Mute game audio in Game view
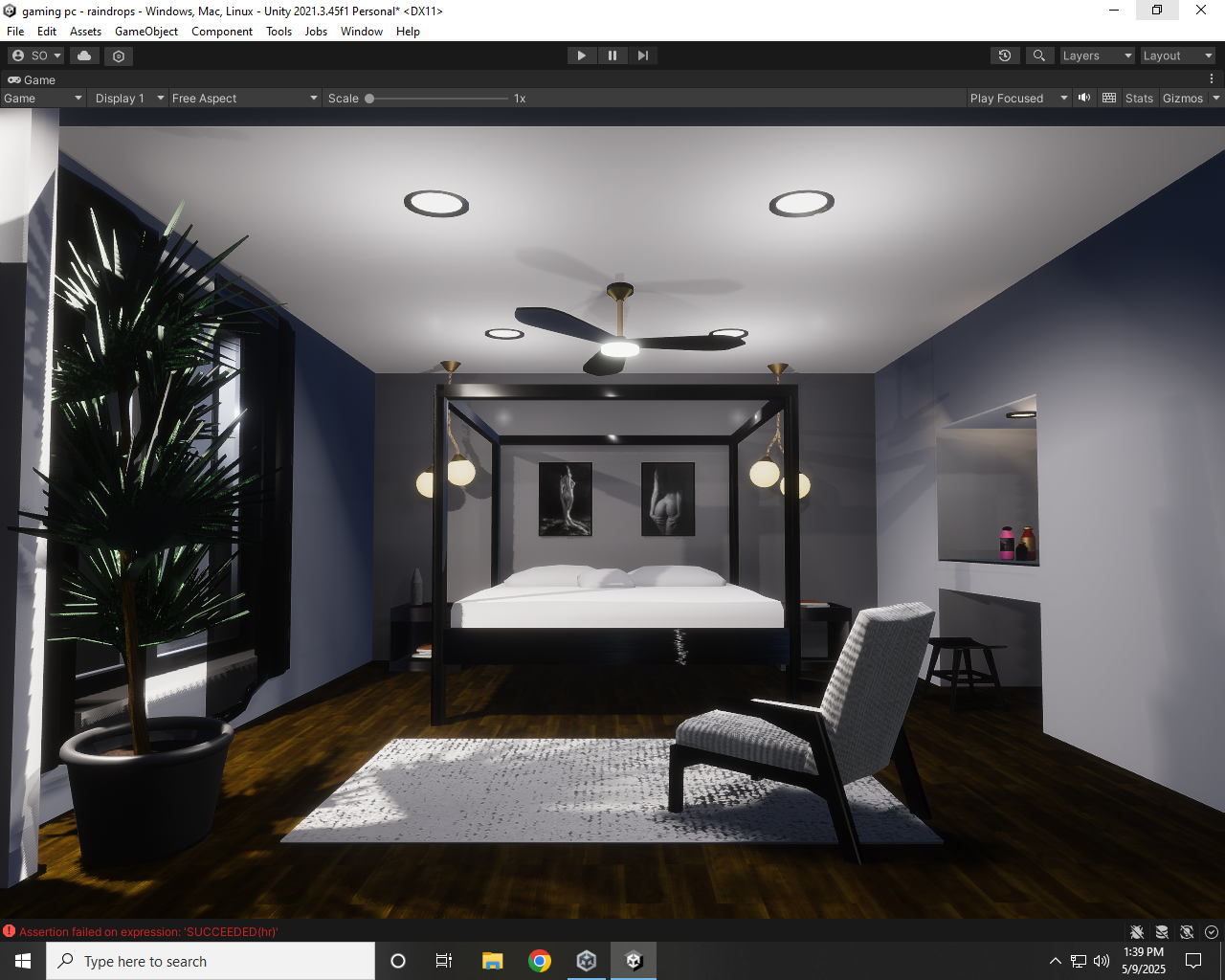1225x980 pixels. pos(1084,98)
